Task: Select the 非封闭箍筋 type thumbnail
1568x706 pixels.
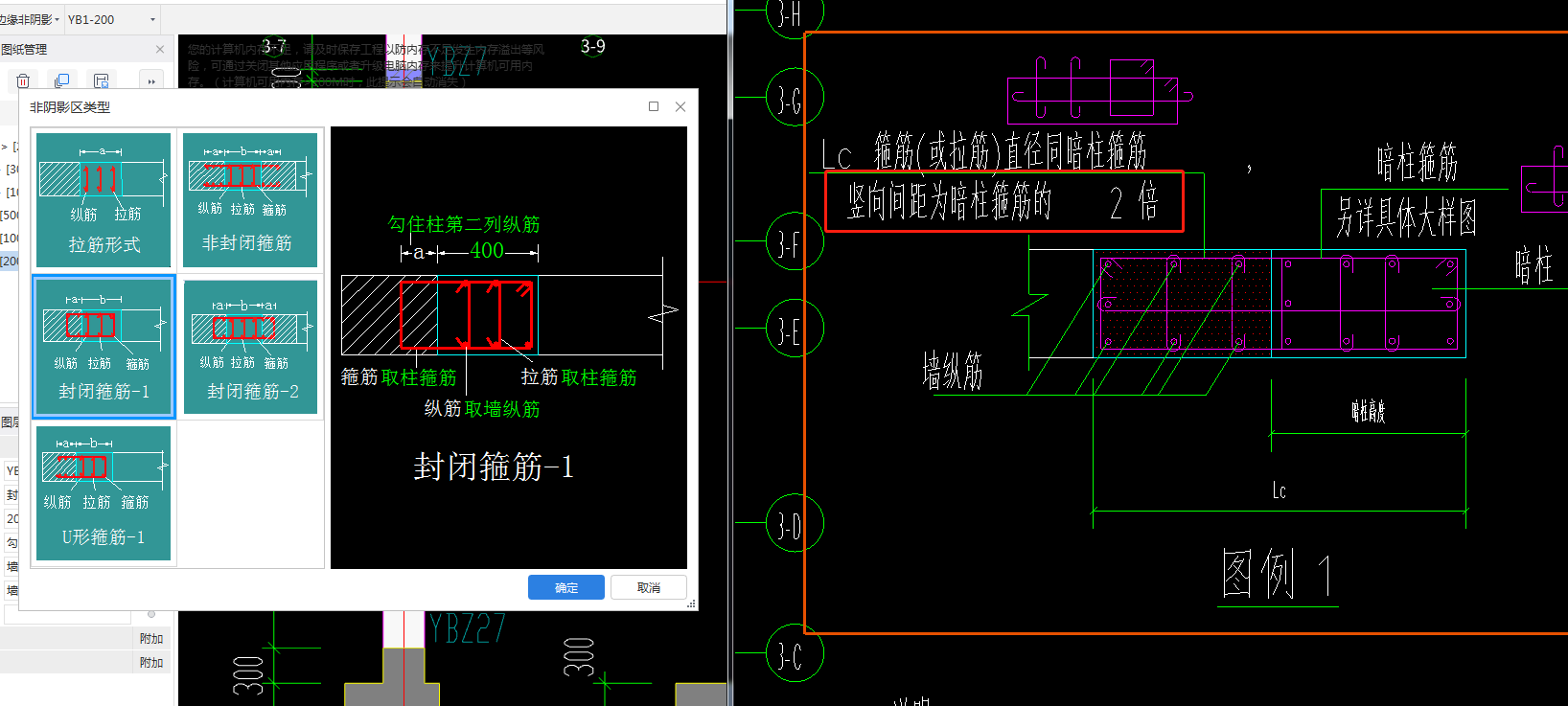Action: pyautogui.click(x=250, y=199)
